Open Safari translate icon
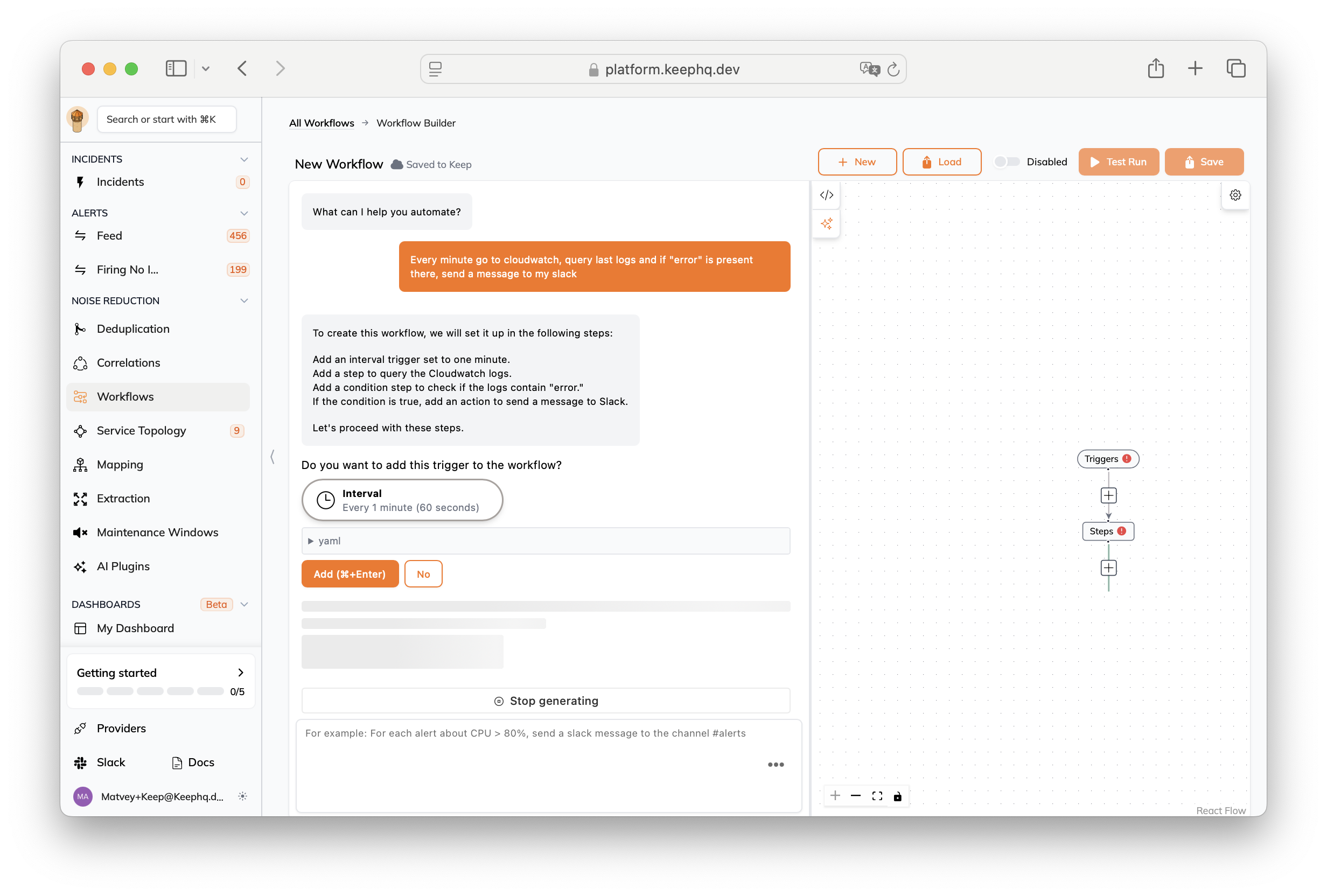 [869, 69]
